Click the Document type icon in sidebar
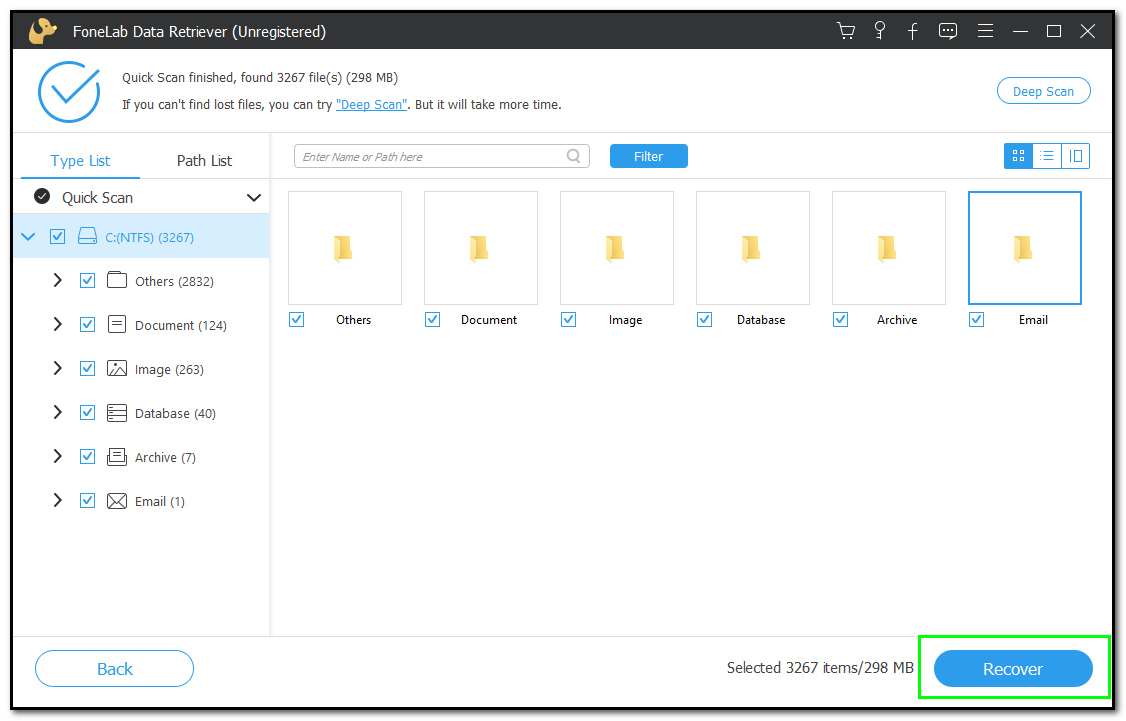This screenshot has width=1126, height=721. point(117,325)
